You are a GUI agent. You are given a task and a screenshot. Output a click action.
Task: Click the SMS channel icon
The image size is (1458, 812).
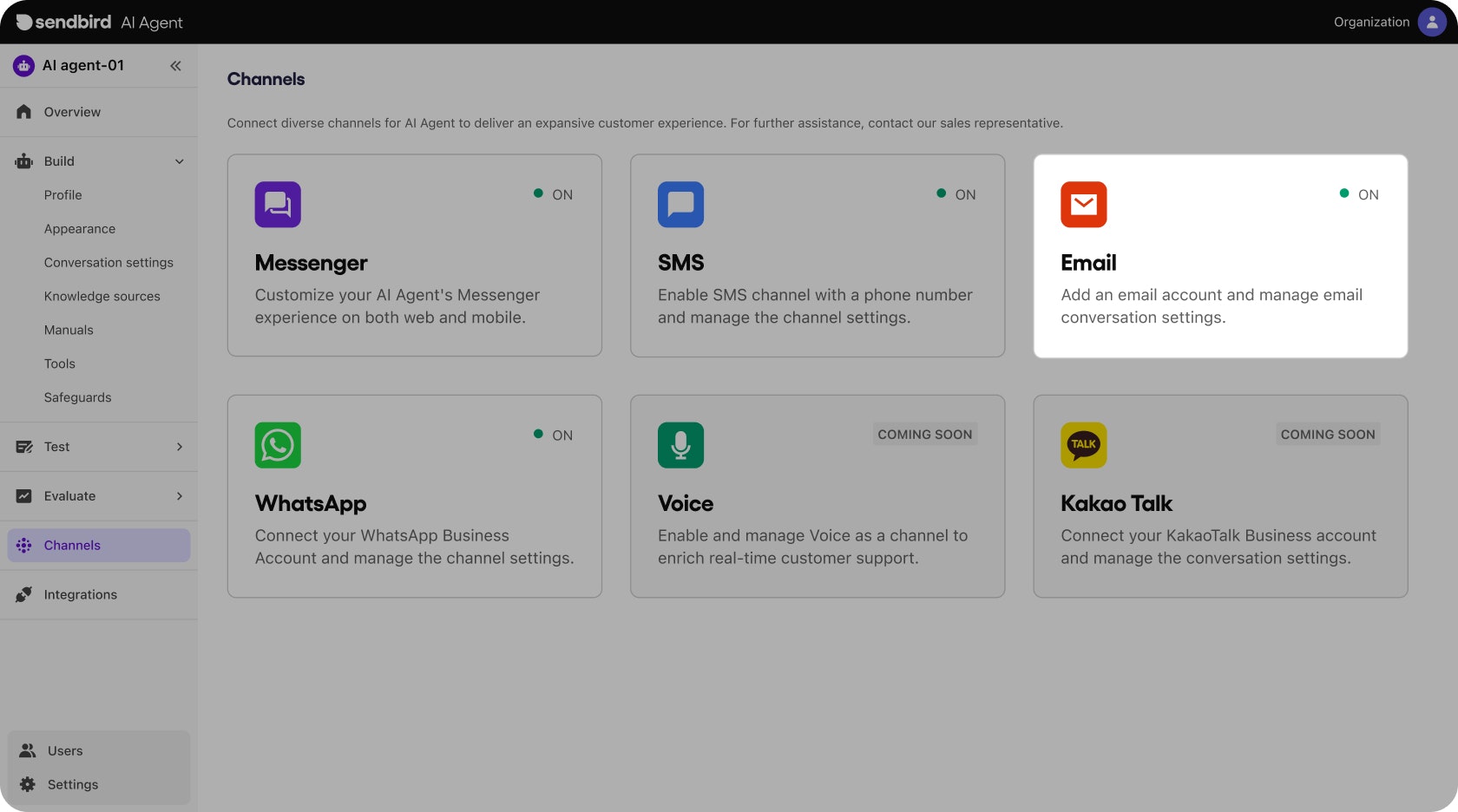click(680, 205)
